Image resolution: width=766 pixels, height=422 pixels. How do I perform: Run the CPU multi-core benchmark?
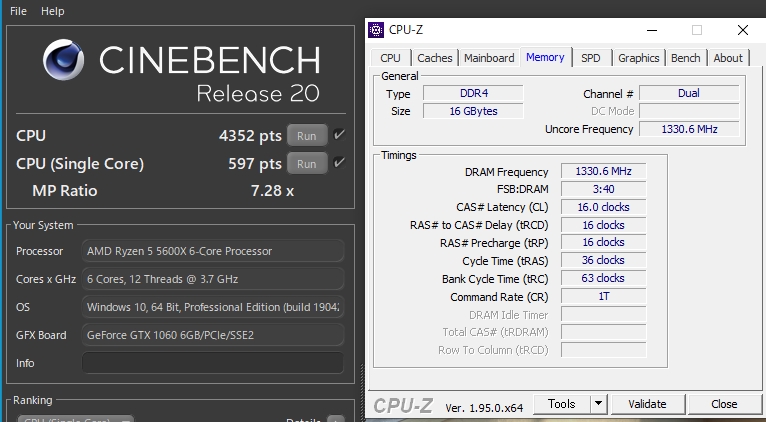(307, 136)
